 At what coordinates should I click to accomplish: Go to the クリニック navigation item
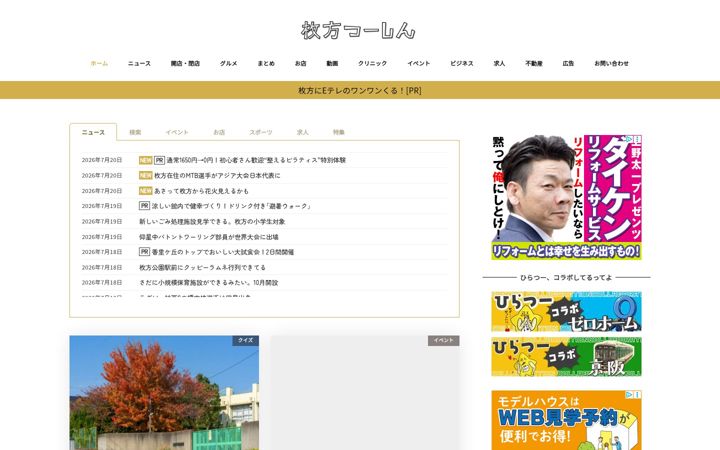tap(372, 63)
